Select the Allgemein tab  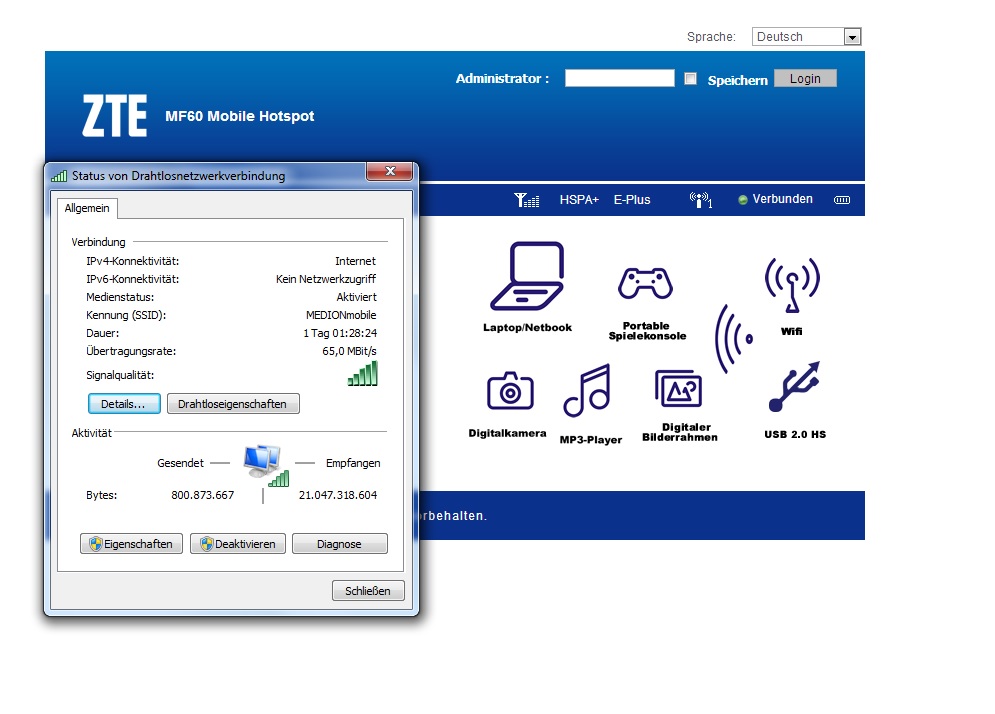point(87,208)
